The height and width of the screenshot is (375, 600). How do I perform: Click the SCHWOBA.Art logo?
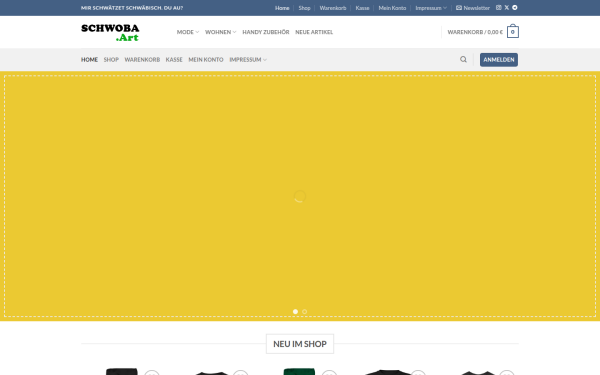[110, 33]
